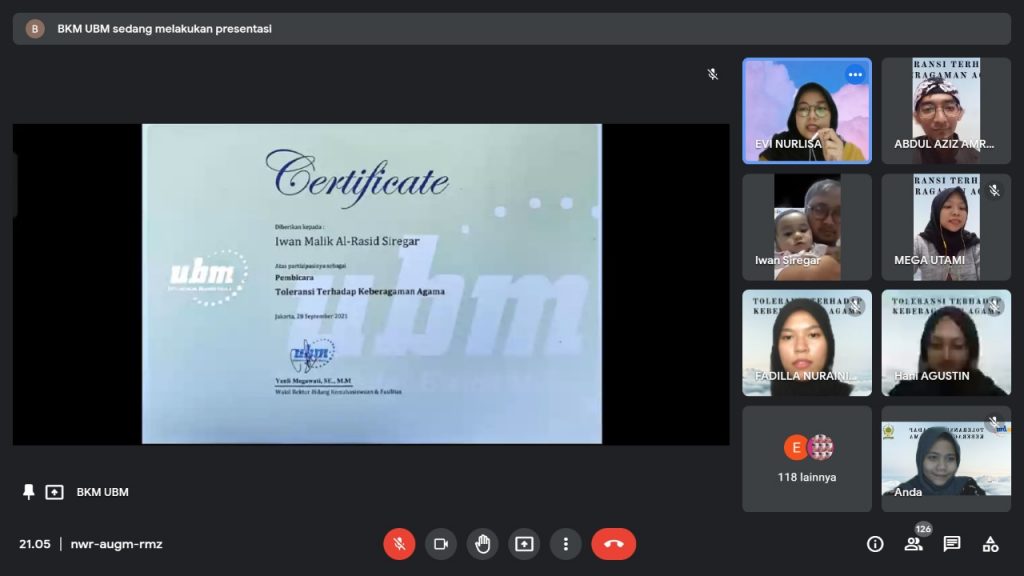
Task: Click the orange E avatar in the 118 lainnya tile
Action: [795, 447]
